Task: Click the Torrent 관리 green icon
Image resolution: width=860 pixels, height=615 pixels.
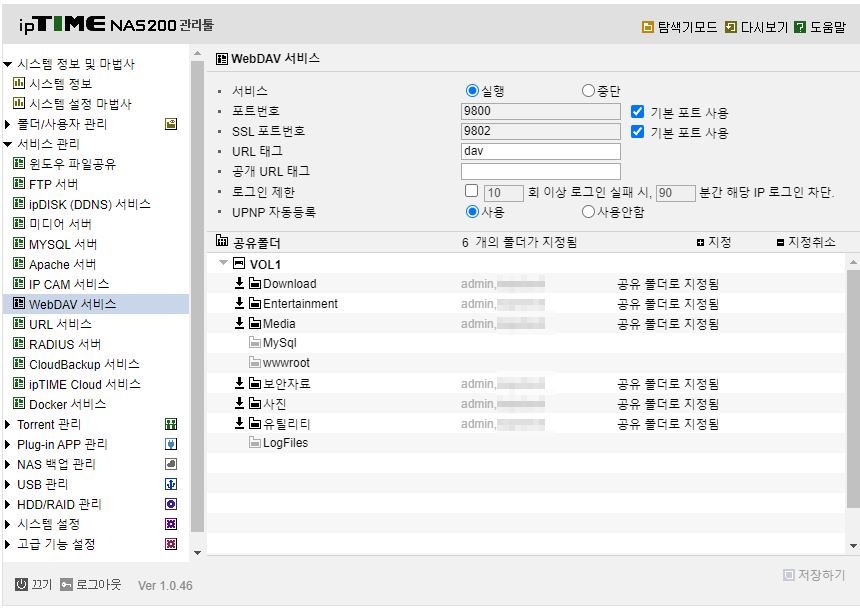Action: click(171, 424)
